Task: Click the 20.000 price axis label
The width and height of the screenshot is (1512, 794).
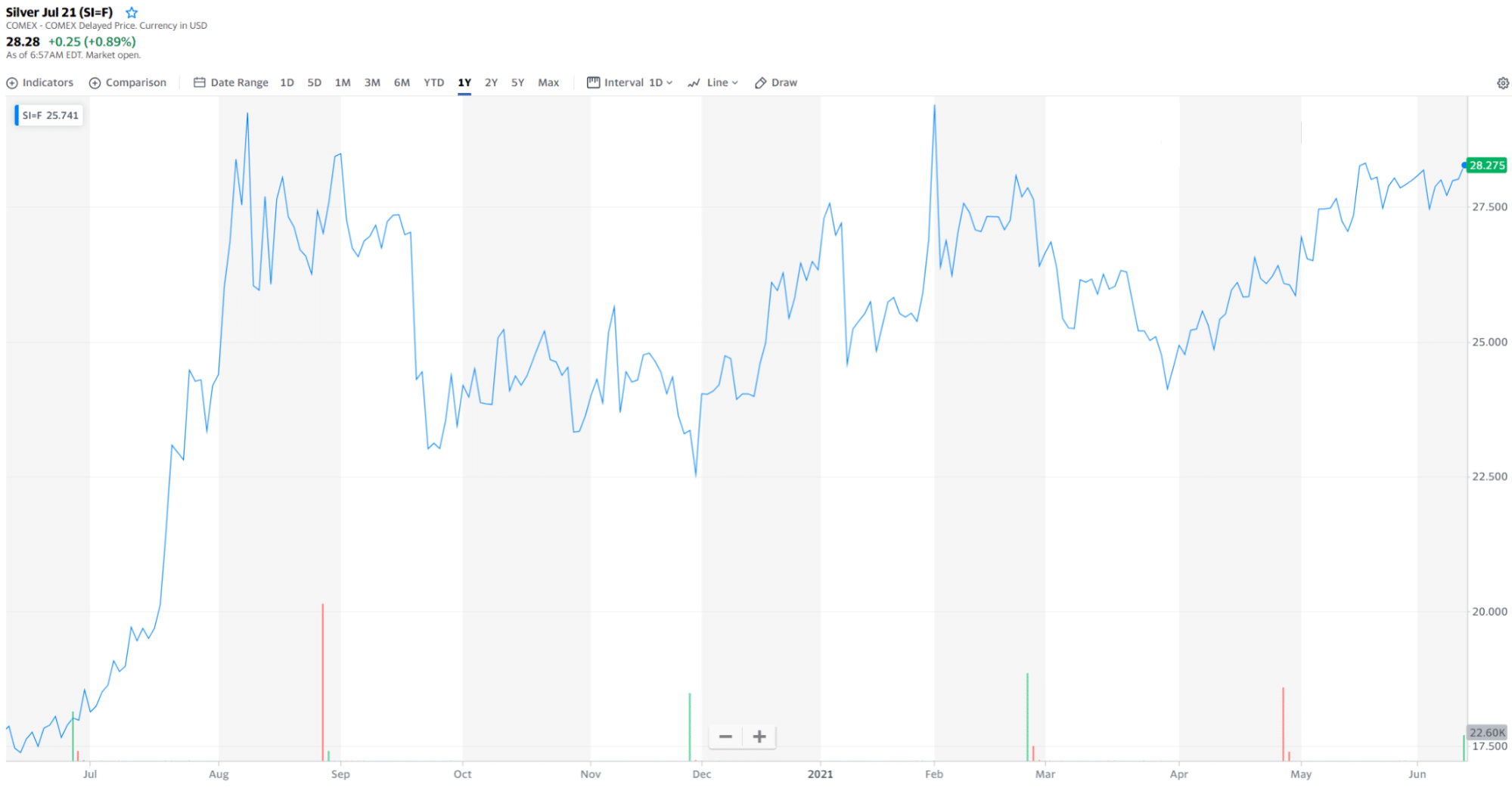Action: point(1489,612)
